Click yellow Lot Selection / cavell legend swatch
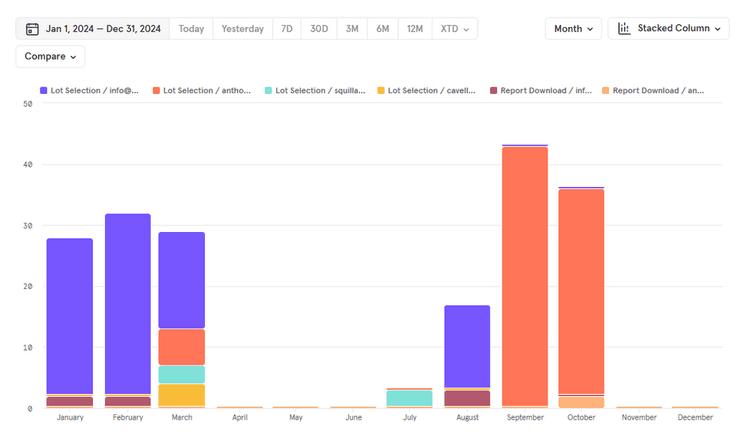 click(381, 91)
